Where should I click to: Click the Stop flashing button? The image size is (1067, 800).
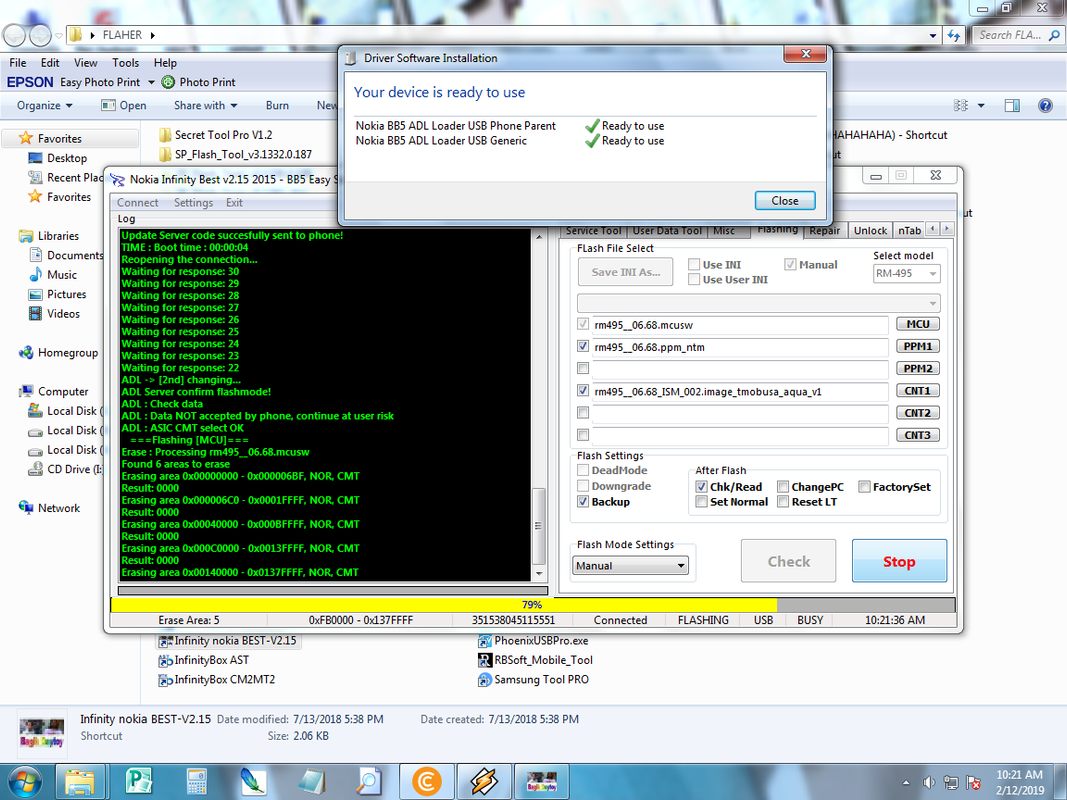899,561
